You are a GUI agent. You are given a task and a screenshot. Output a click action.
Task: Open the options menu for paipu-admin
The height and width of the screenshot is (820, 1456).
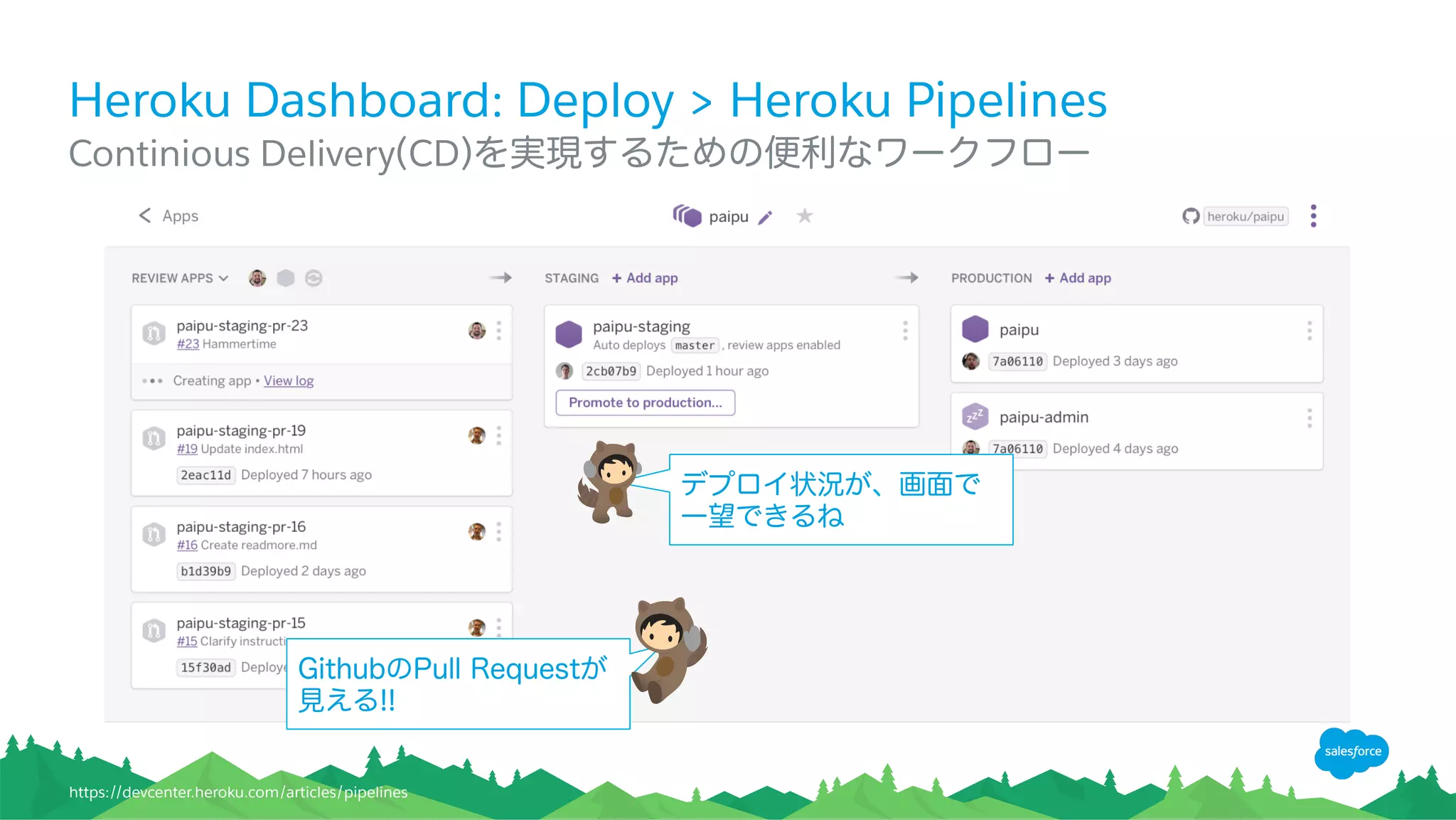pyautogui.click(x=1309, y=418)
